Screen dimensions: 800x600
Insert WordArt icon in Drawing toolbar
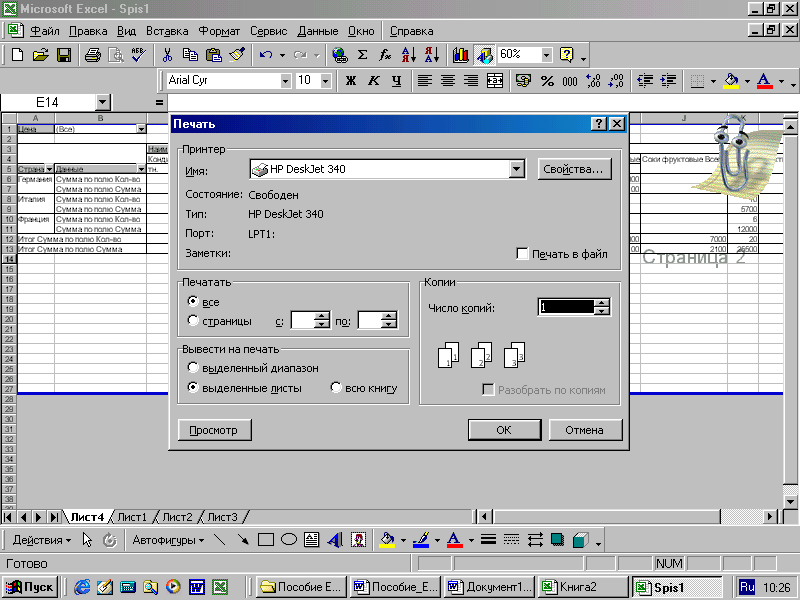tap(335, 540)
